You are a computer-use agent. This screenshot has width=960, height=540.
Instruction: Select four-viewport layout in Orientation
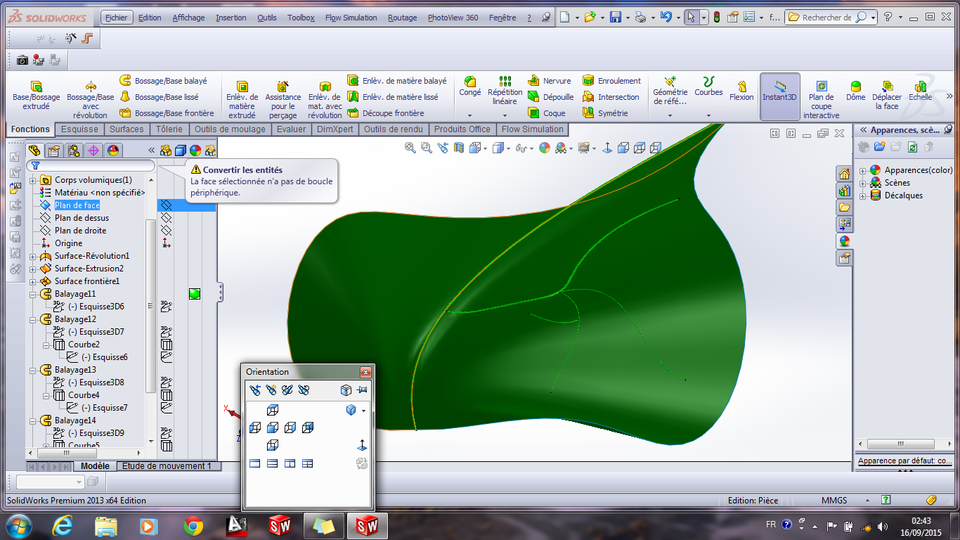coord(307,463)
